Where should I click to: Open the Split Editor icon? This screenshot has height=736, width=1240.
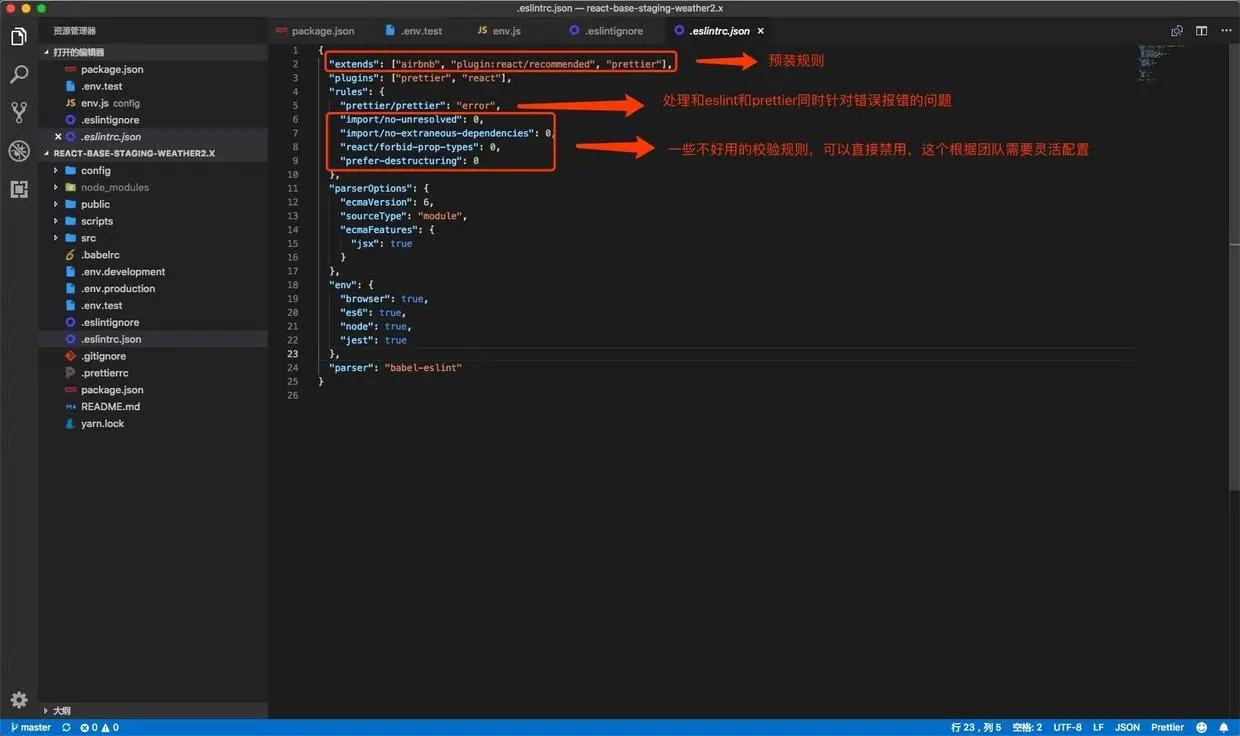click(x=1201, y=31)
